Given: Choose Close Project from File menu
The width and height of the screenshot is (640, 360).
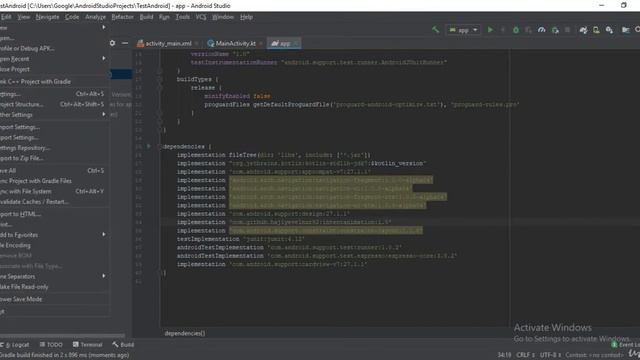Looking at the screenshot, I should pyautogui.click(x=54, y=69).
